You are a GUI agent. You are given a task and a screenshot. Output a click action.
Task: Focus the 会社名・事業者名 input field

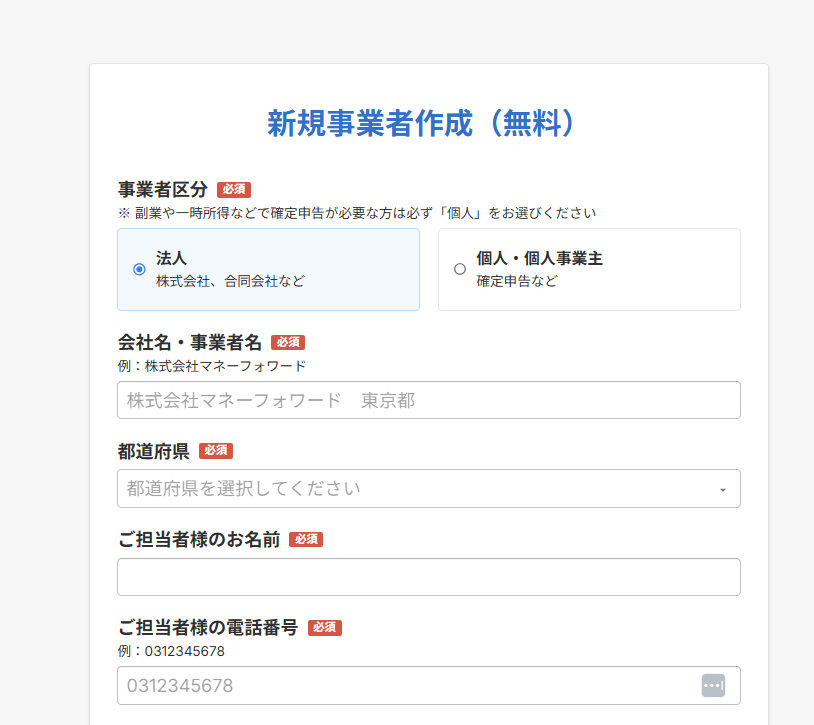click(429, 400)
